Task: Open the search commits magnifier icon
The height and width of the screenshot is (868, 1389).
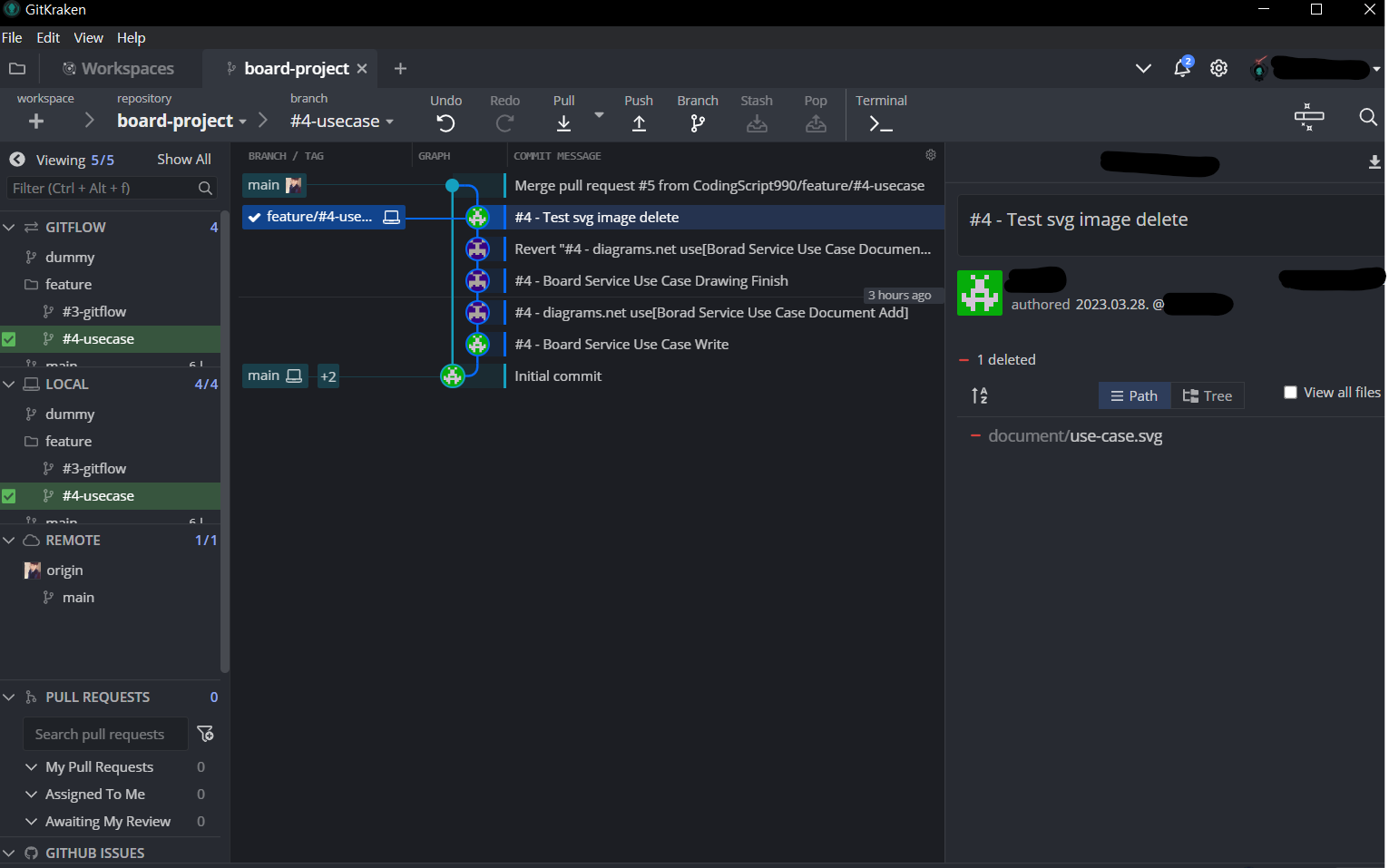Action: click(x=1368, y=116)
